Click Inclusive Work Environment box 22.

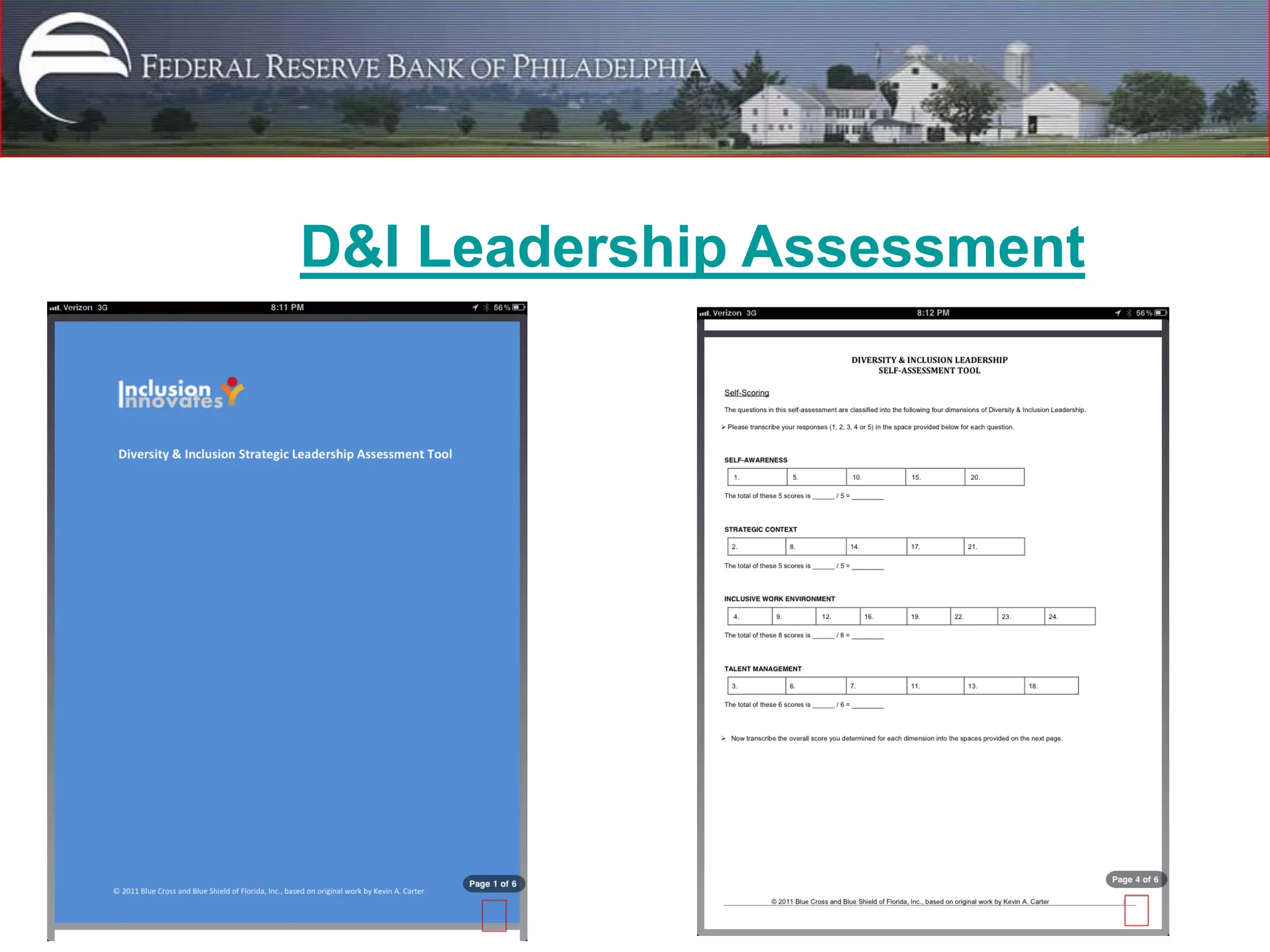coord(974,617)
